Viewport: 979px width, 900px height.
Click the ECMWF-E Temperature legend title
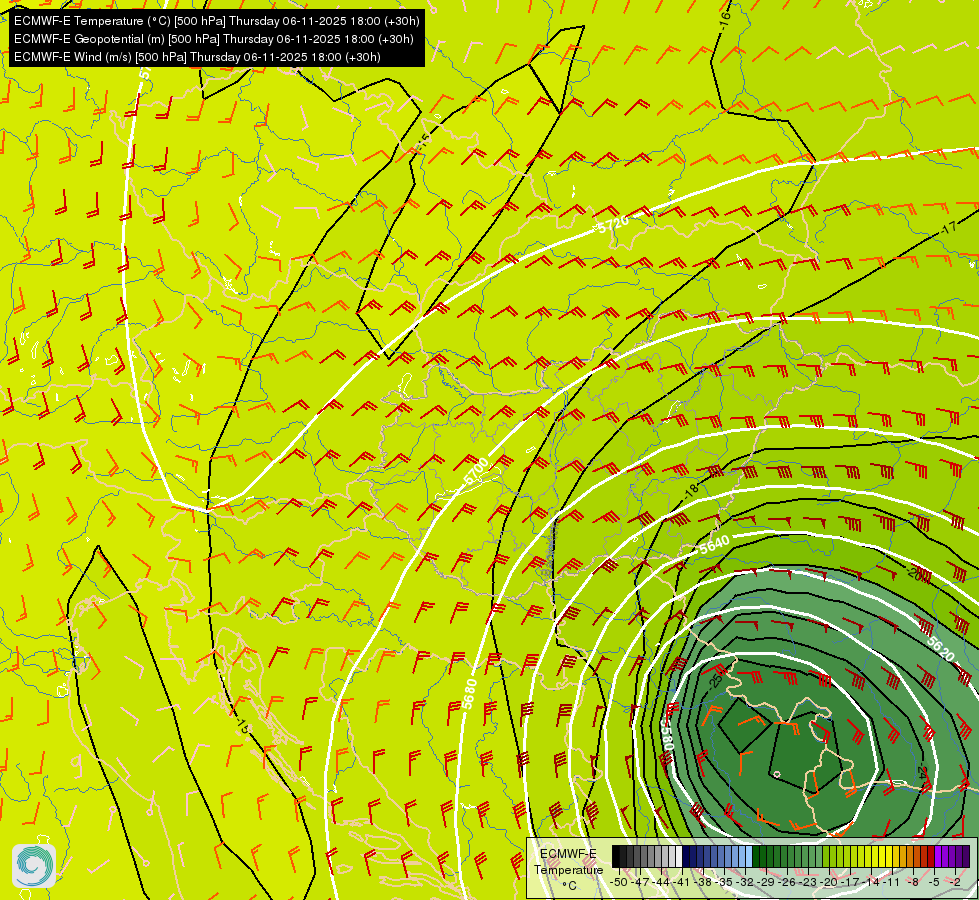[x=568, y=862]
